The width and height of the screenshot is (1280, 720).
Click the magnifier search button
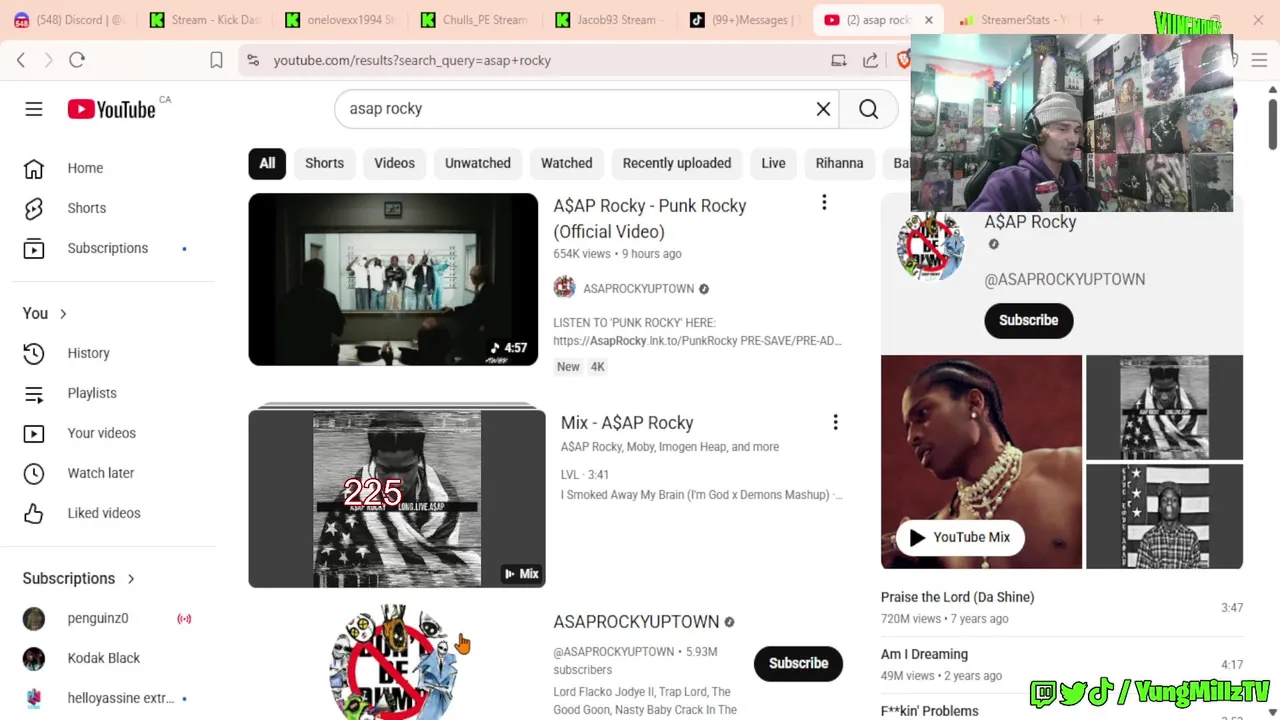[869, 109]
